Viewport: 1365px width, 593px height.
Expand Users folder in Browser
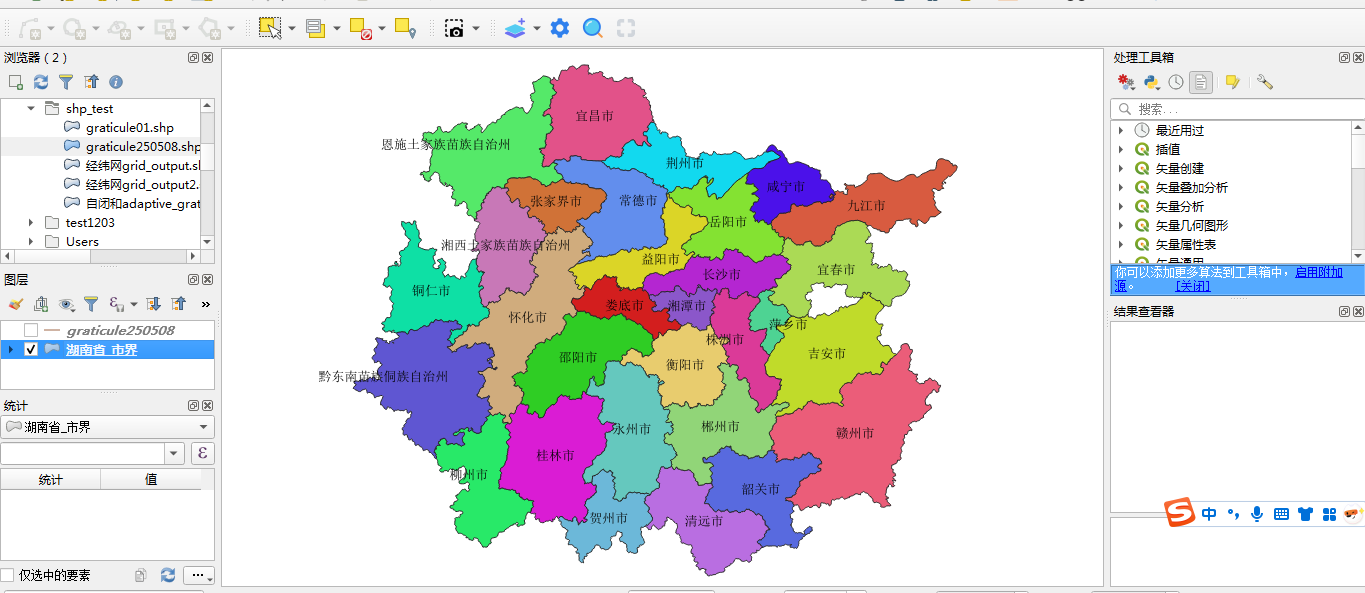click(30, 241)
